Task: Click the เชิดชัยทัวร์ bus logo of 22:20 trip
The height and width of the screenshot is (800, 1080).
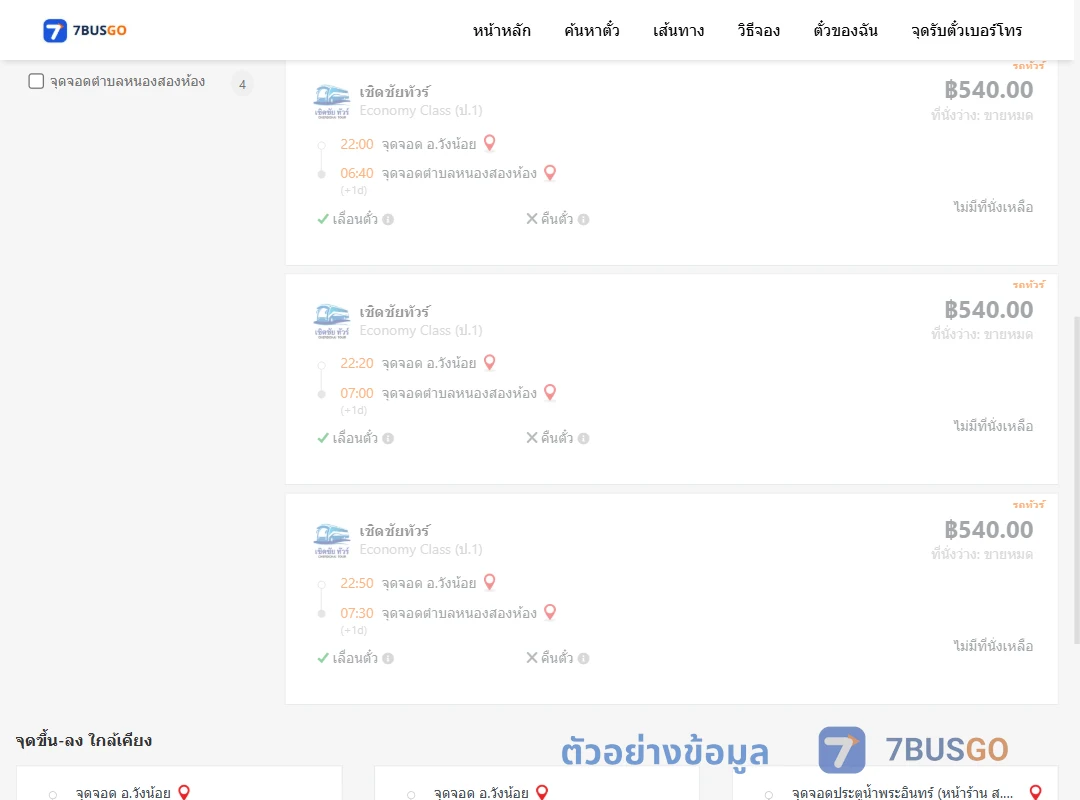Action: click(x=332, y=321)
